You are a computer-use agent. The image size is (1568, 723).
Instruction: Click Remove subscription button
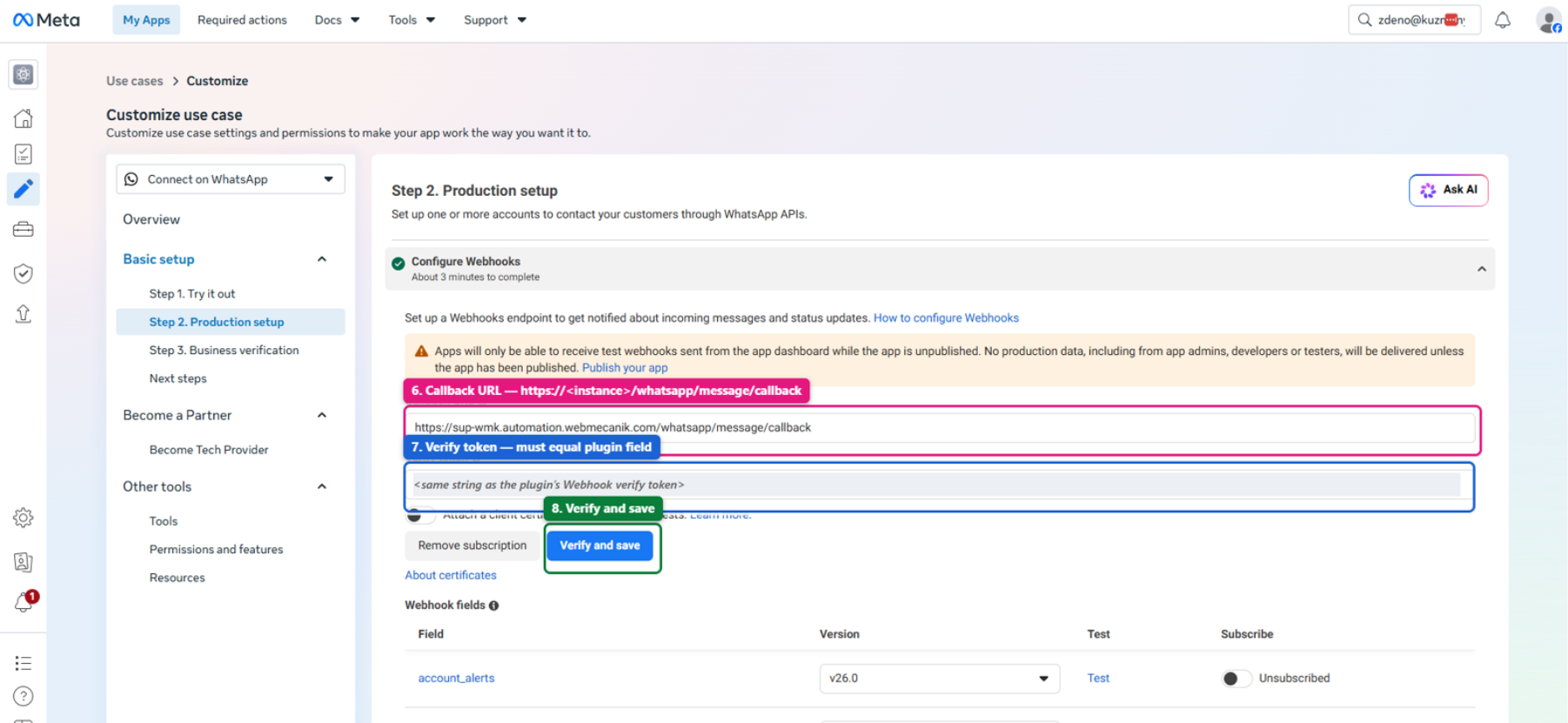tap(472, 546)
